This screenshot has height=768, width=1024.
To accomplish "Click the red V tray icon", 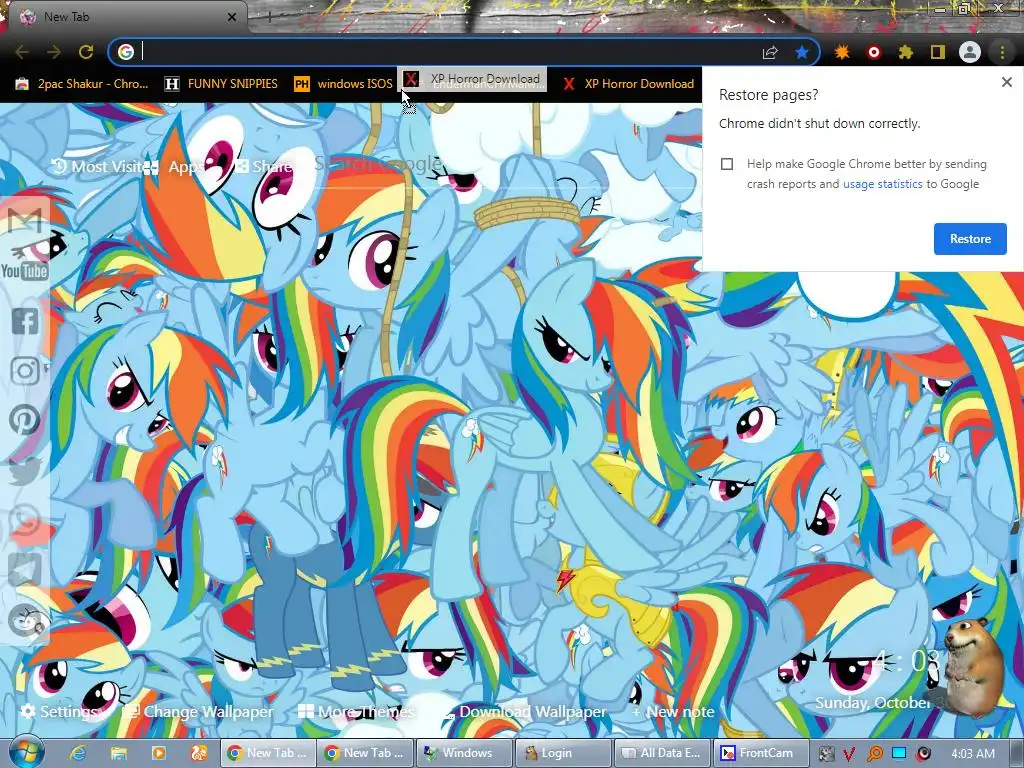I will [x=849, y=754].
